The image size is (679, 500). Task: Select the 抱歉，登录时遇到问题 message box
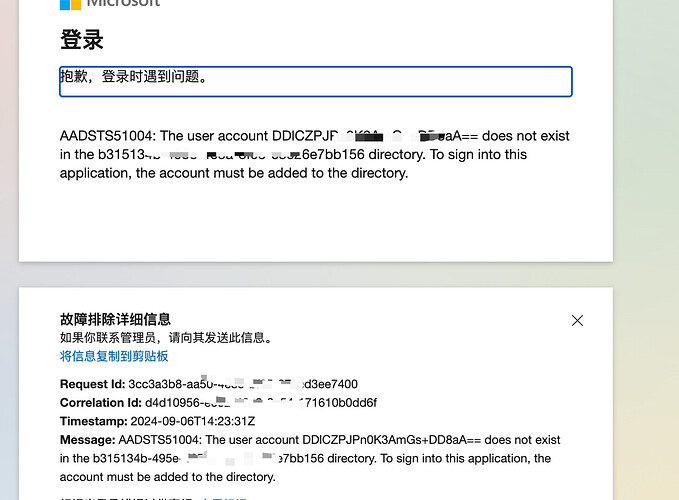point(316,81)
